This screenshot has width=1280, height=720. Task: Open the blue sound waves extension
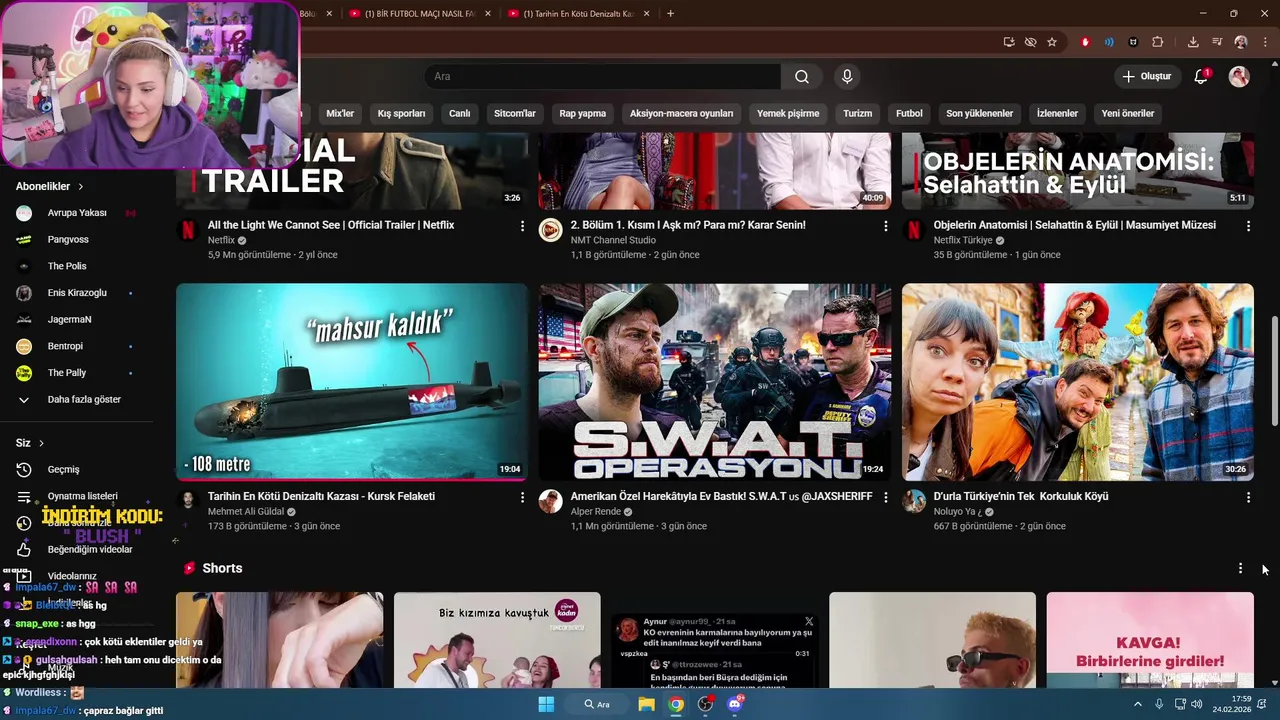[x=1109, y=42]
